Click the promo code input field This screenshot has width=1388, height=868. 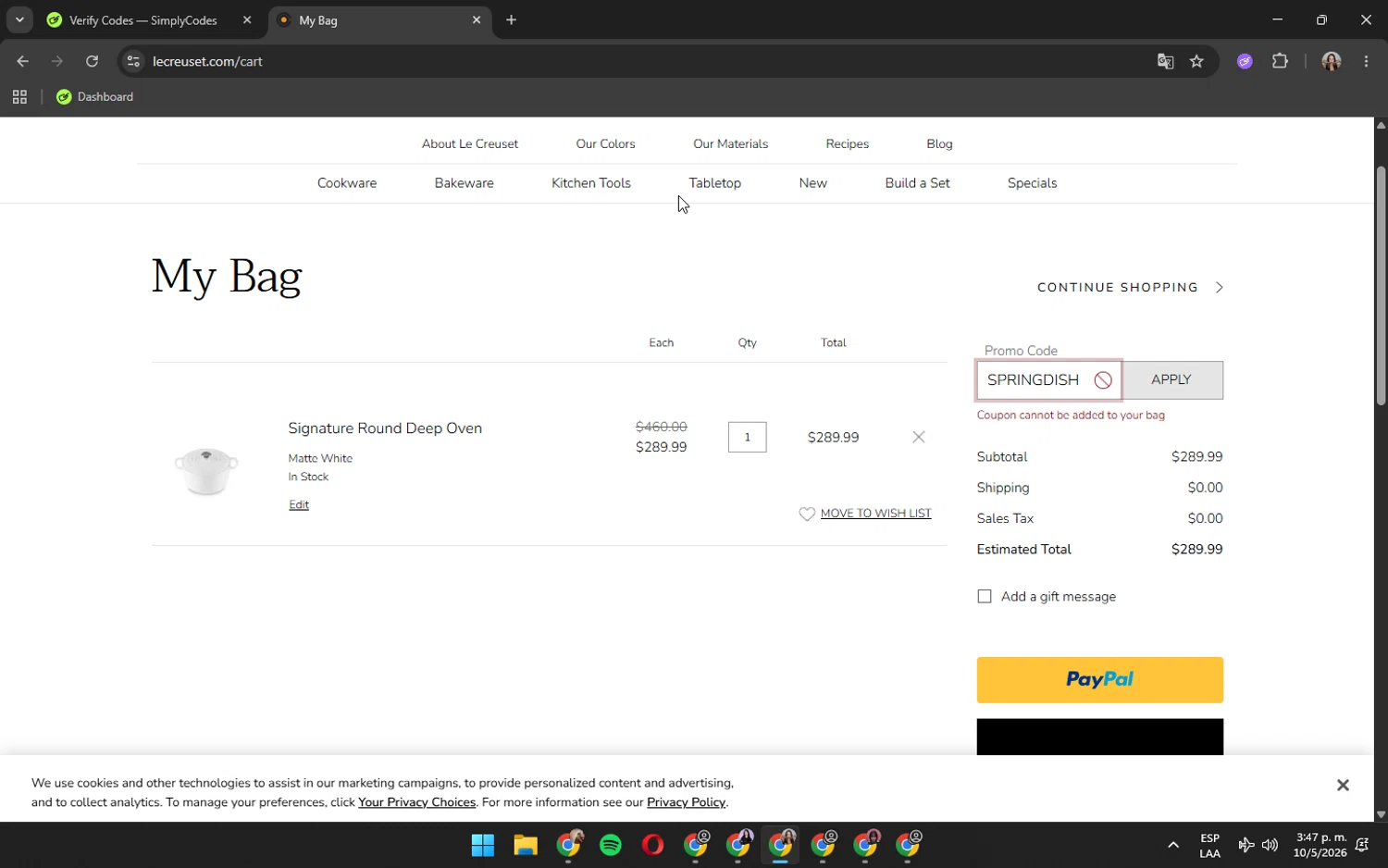coord(1048,380)
